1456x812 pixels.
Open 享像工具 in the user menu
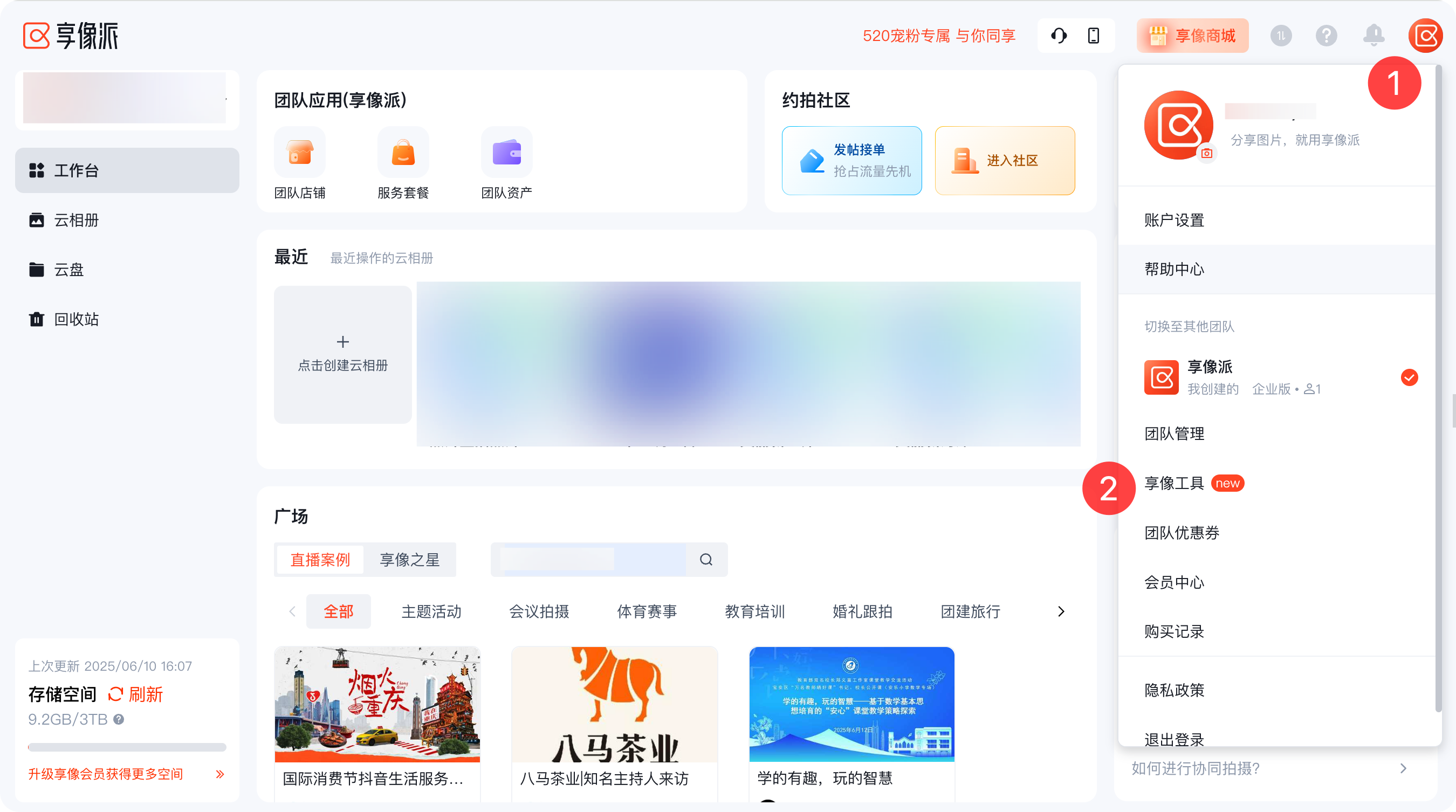(1276, 483)
